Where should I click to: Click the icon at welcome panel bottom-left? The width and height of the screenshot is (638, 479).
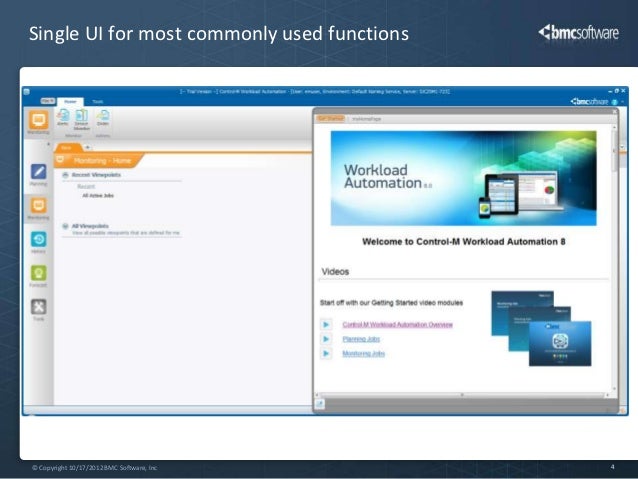tap(320, 404)
